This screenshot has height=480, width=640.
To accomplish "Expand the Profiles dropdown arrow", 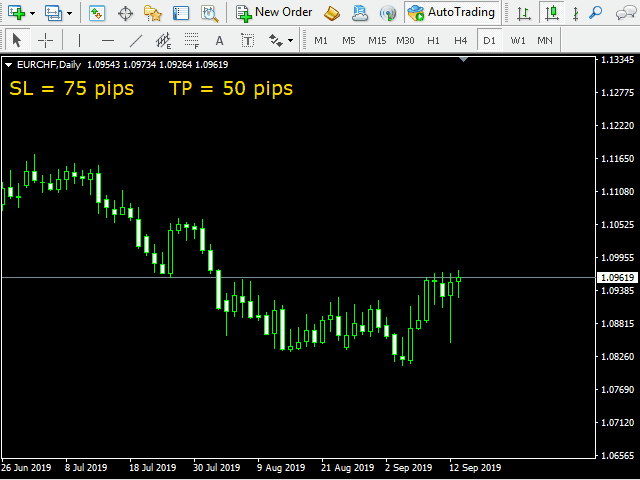I will point(70,13).
